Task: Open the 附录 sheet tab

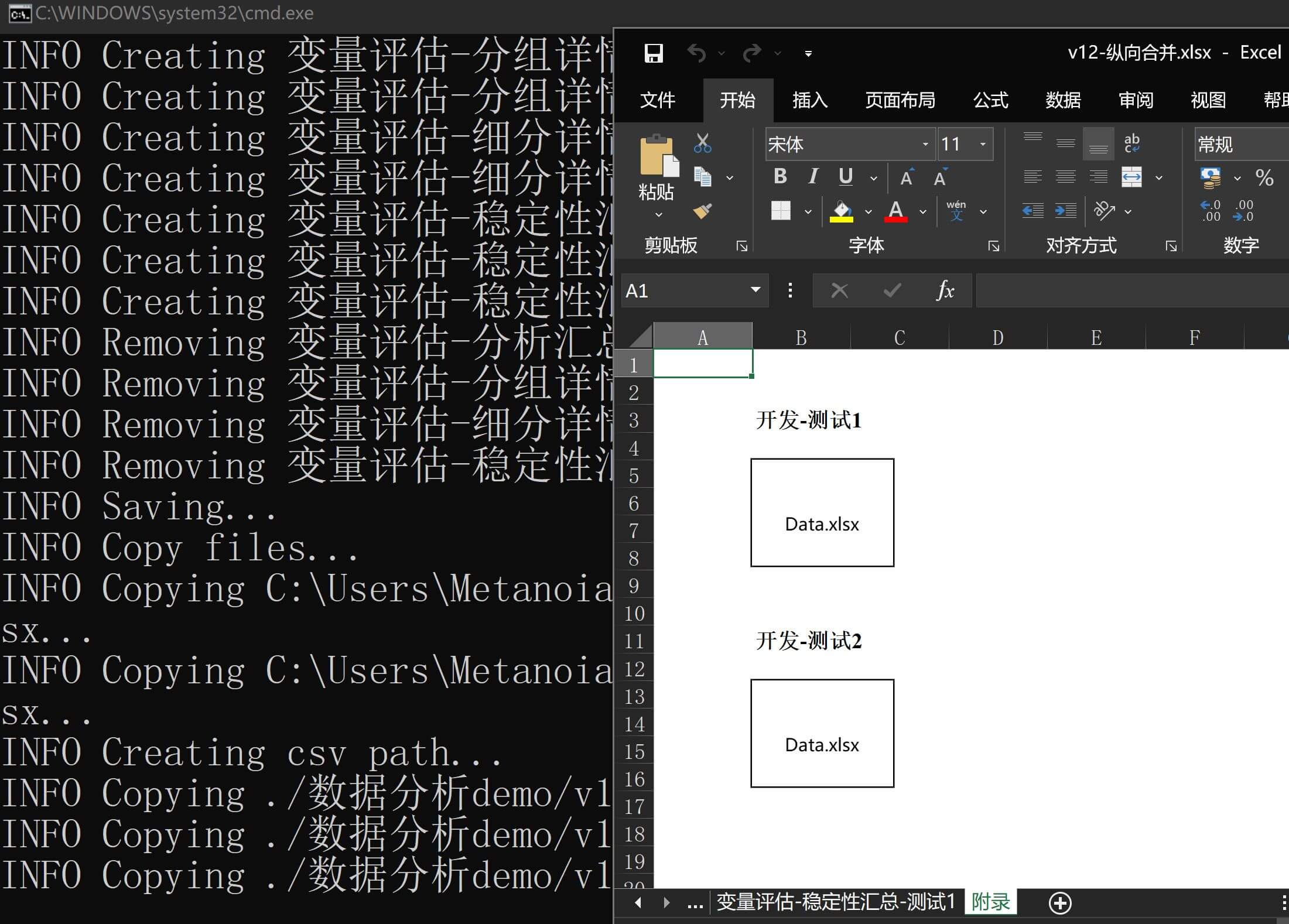Action: (991, 902)
